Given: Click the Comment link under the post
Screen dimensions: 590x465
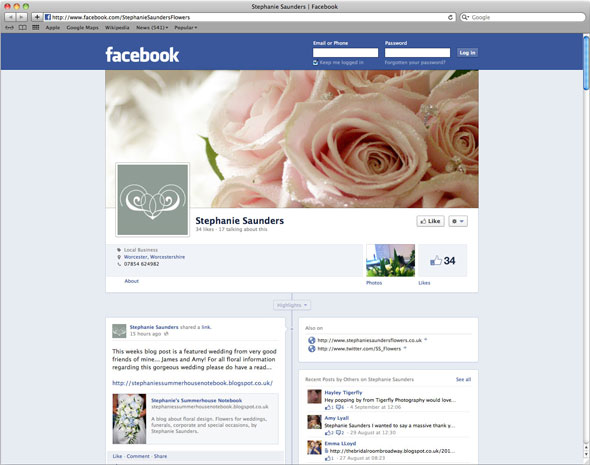Looking at the screenshot, I should 138,456.
